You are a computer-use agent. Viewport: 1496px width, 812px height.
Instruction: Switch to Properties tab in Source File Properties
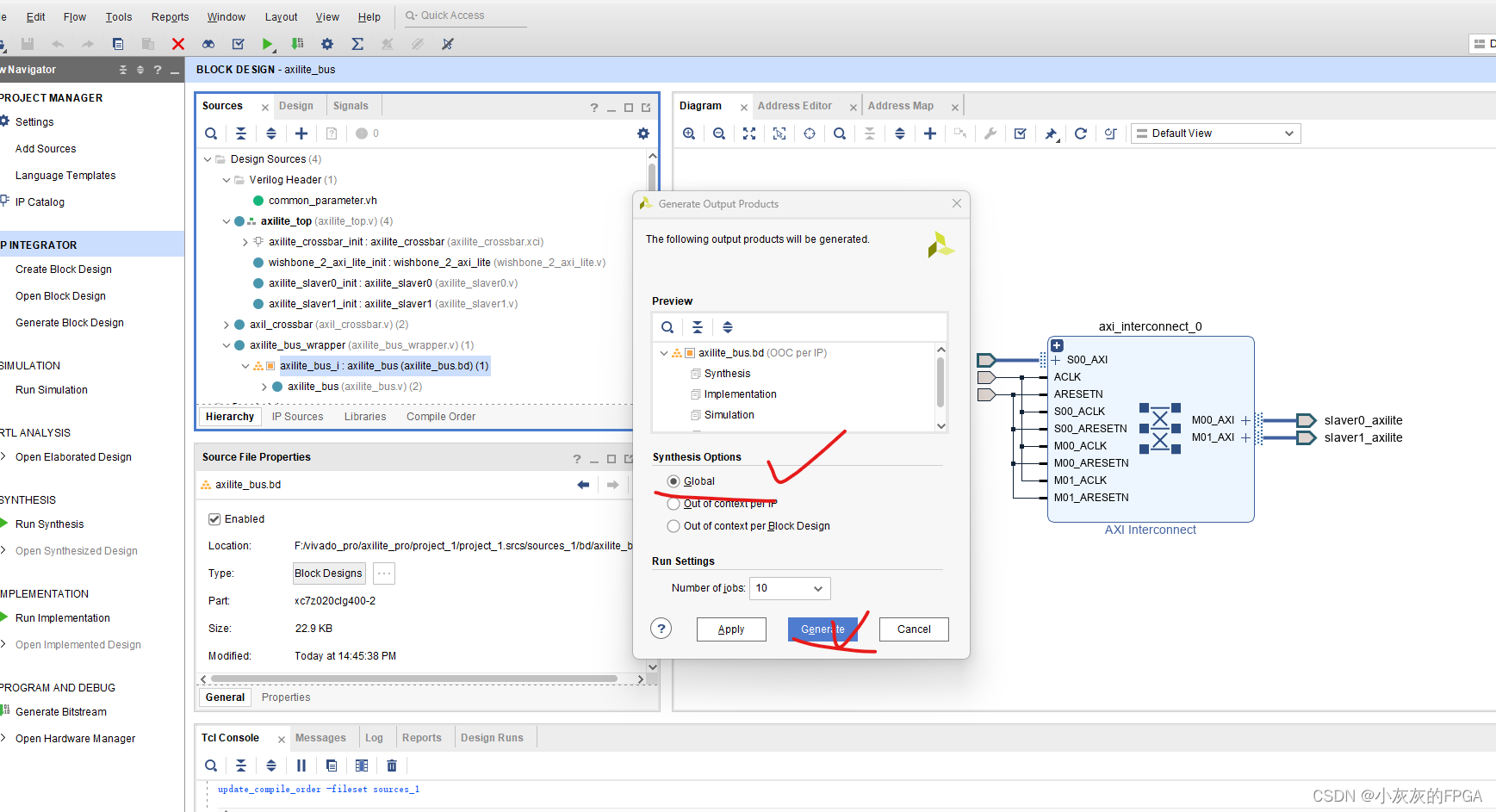pos(286,697)
